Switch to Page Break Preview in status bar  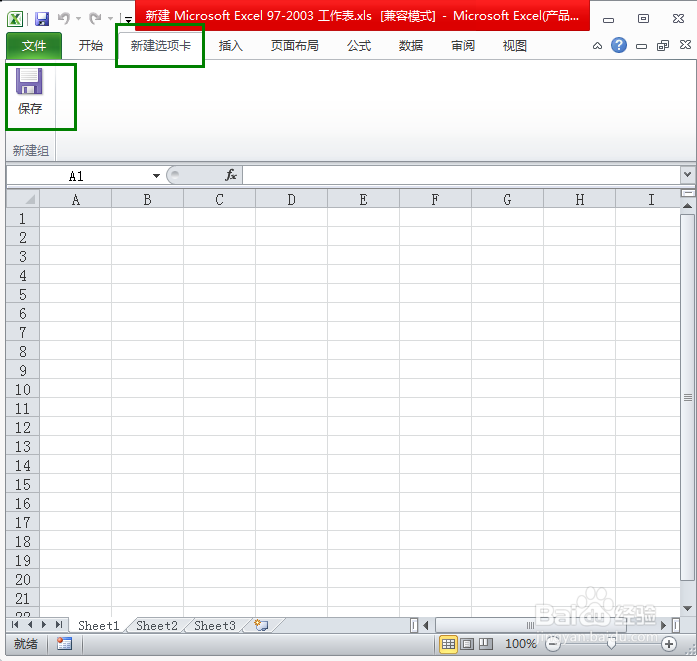(485, 644)
